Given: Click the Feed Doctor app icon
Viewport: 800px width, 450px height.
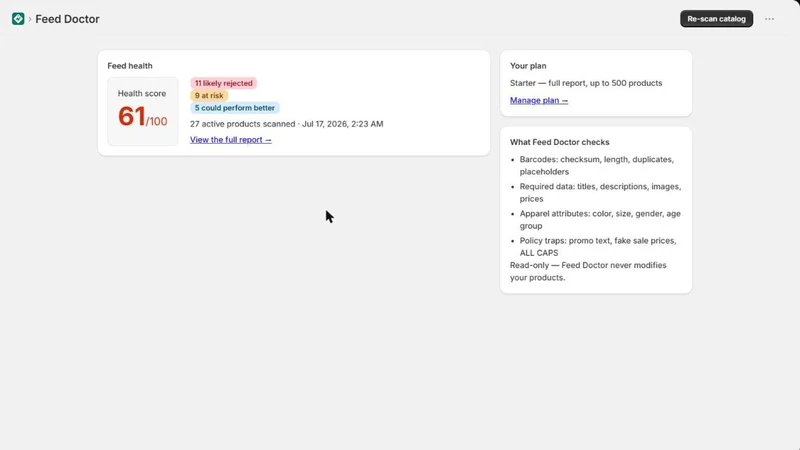Looking at the screenshot, I should (x=18, y=19).
